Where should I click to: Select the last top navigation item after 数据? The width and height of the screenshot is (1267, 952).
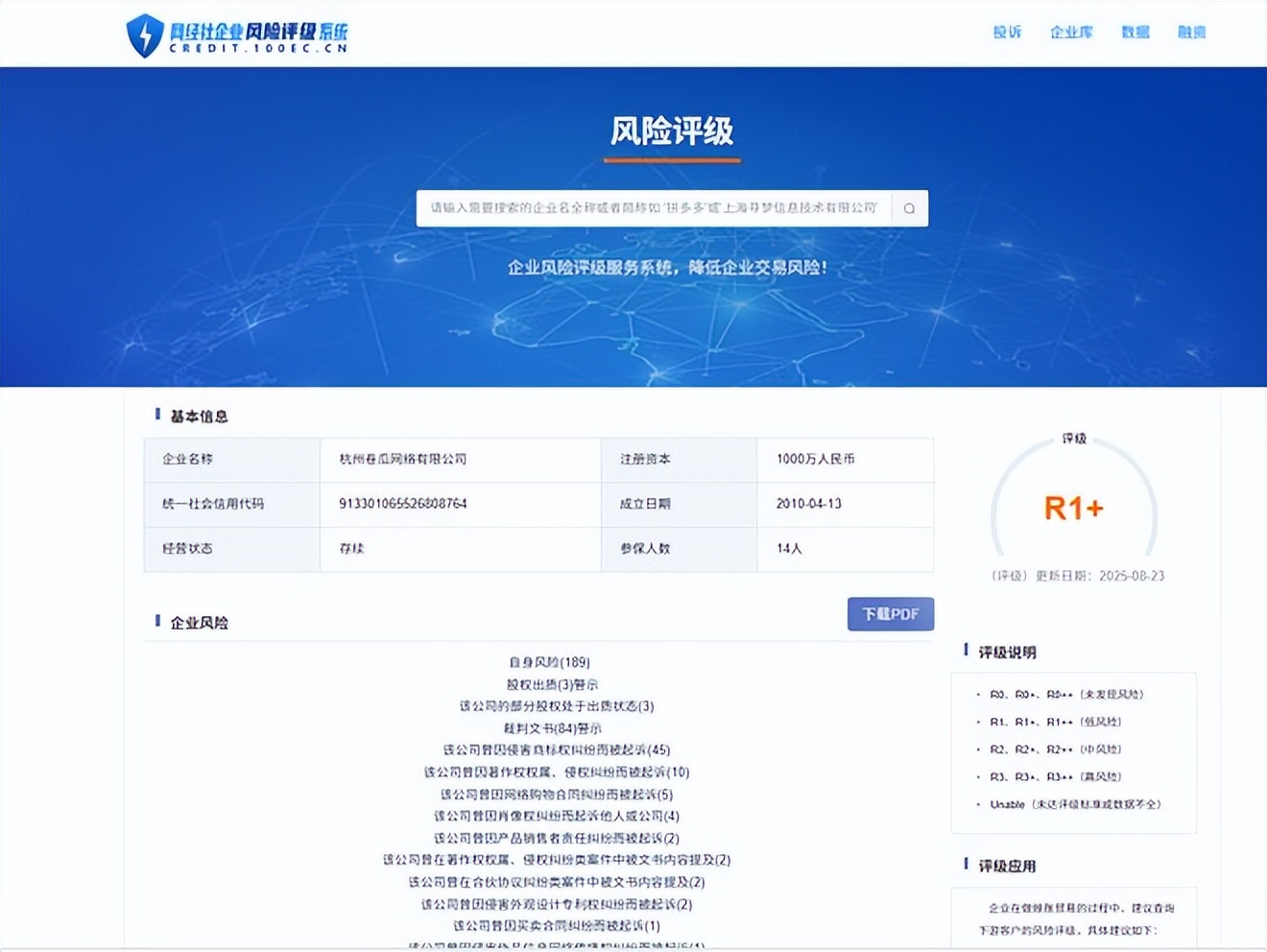(x=1191, y=33)
